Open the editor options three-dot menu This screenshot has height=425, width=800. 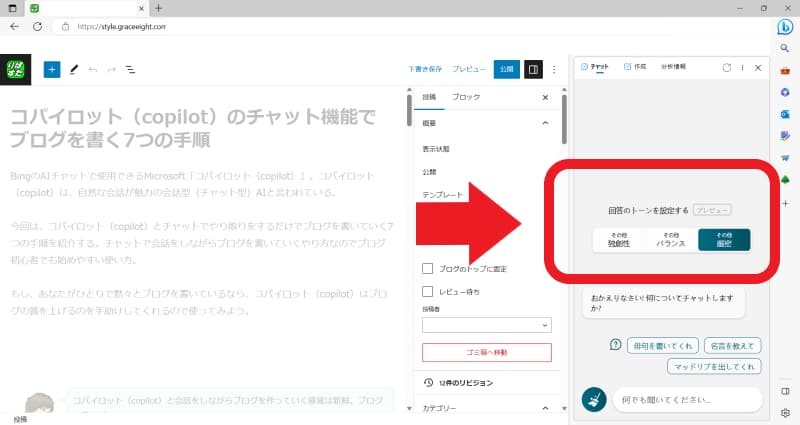pos(554,69)
